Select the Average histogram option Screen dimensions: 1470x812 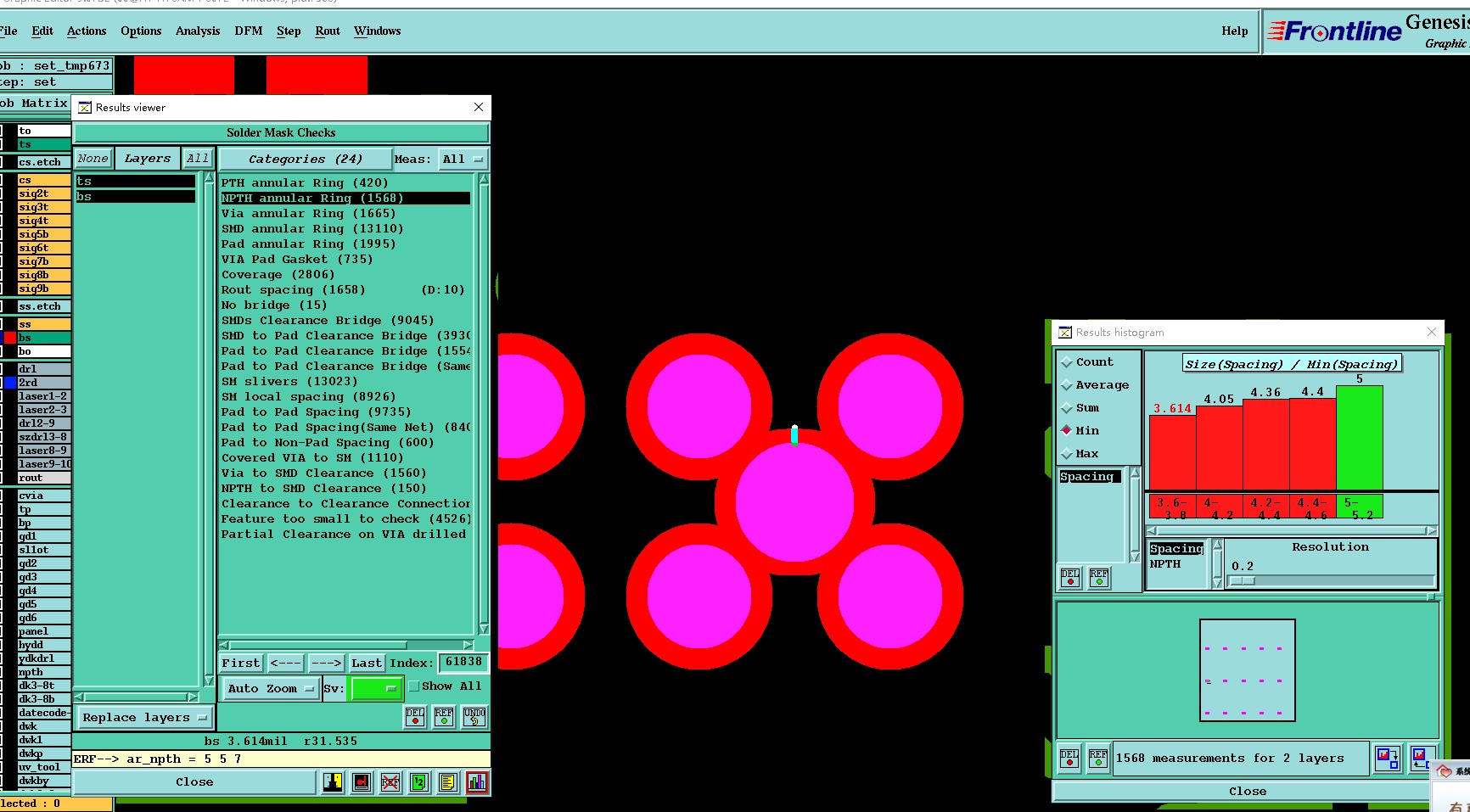(x=1095, y=385)
